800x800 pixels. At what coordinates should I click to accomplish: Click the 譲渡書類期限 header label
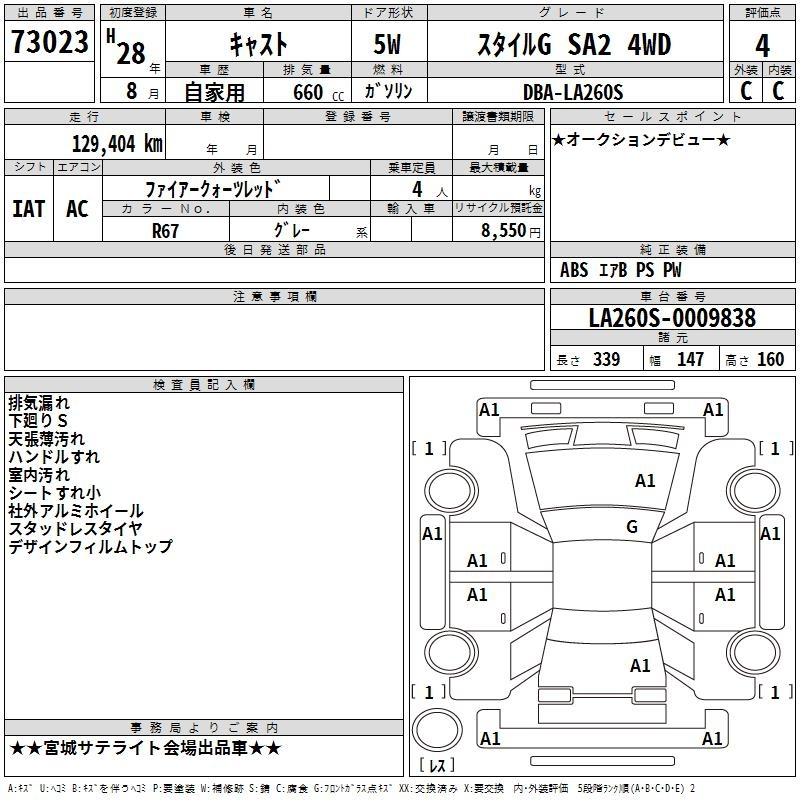click(498, 117)
